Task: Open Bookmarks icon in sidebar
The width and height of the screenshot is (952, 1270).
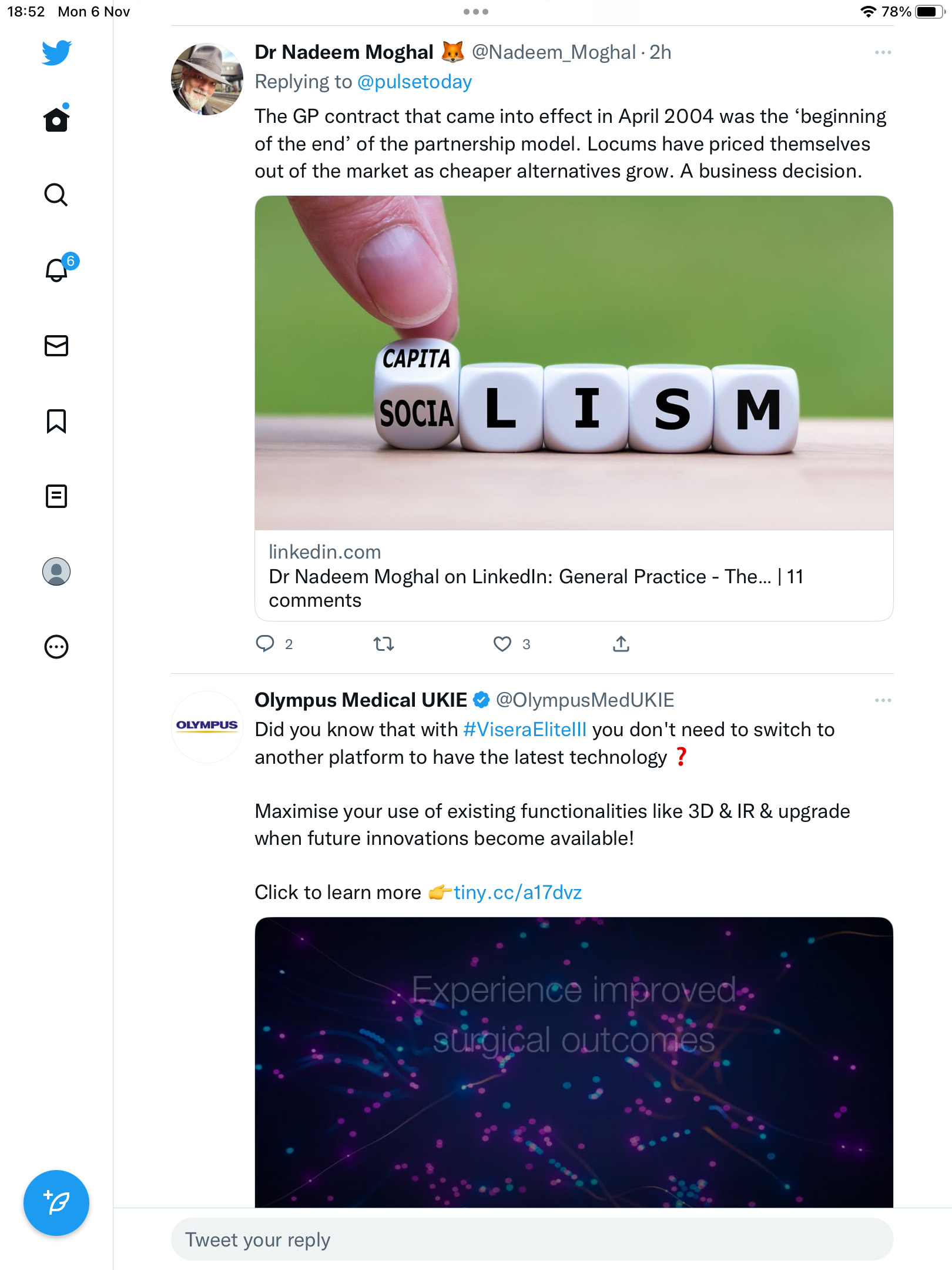Action: [x=56, y=421]
